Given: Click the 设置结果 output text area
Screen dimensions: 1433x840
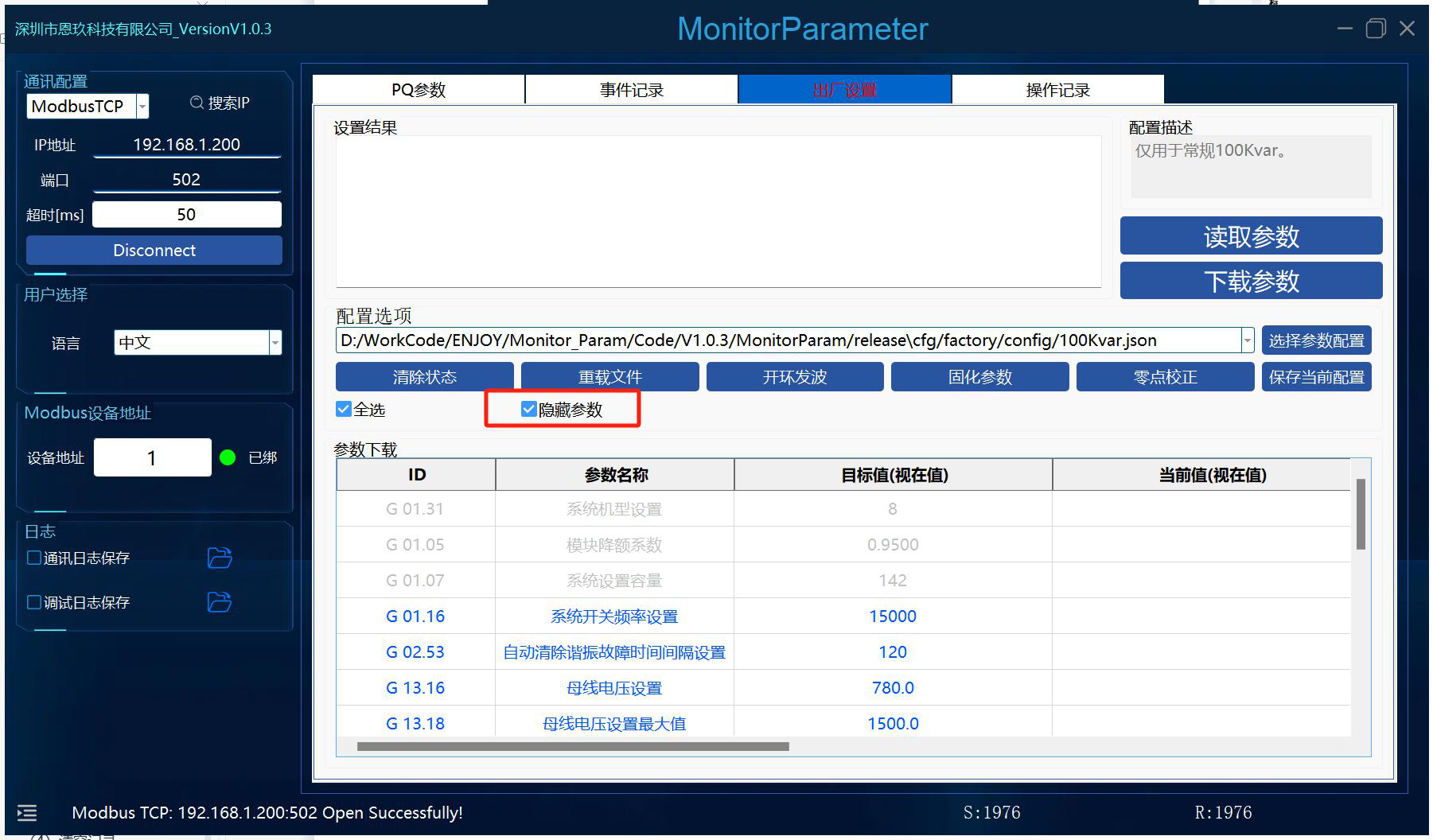Looking at the screenshot, I should (718, 212).
